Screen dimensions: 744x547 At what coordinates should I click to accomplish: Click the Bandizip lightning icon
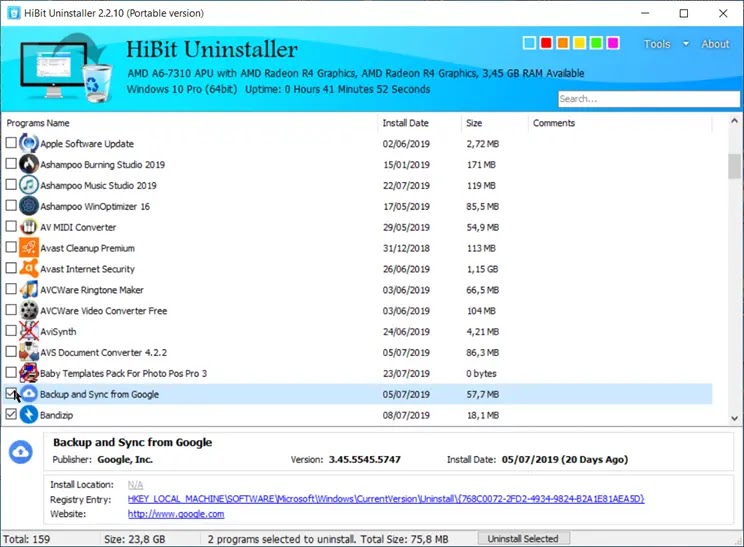point(29,414)
